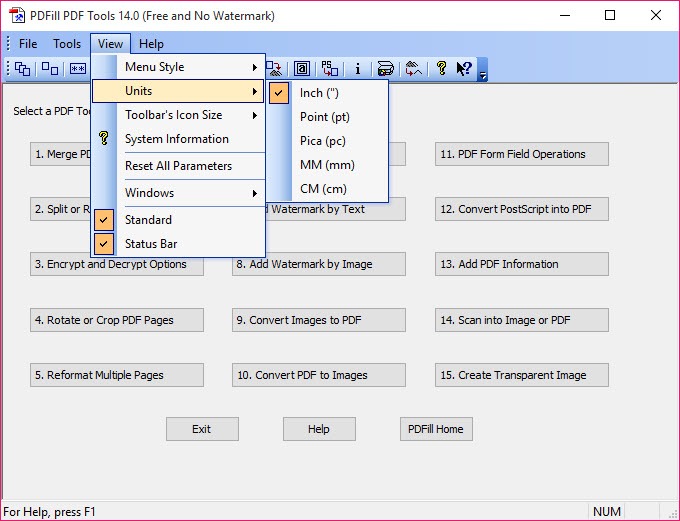Image resolution: width=680 pixels, height=521 pixels.
Task: Click the Convert PDF to Images toolbar icon
Action: 274,69
